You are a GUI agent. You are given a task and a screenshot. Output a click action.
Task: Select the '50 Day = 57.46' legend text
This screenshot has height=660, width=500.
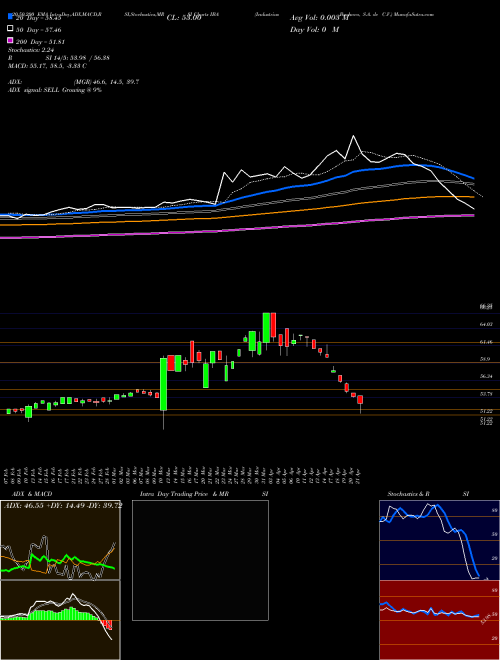39,30
